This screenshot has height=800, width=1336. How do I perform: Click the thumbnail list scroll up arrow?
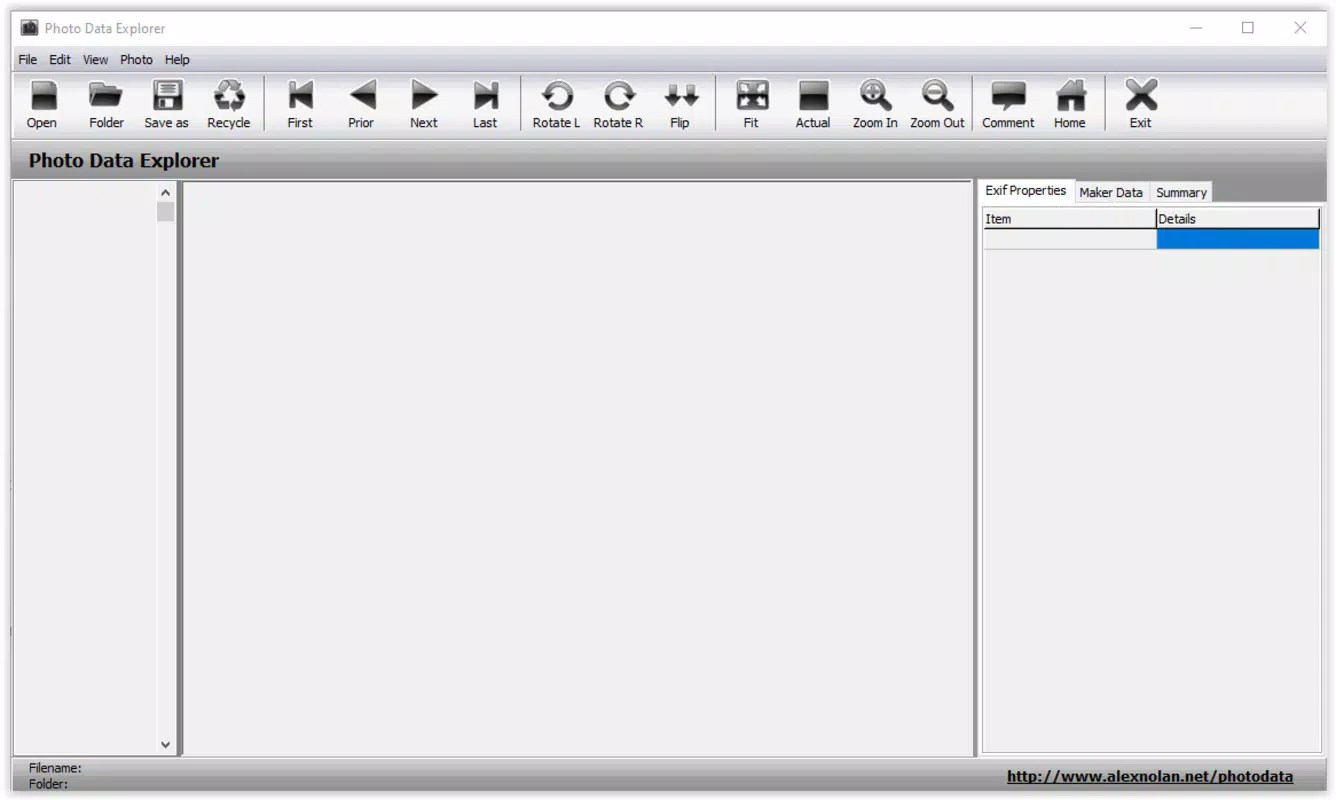click(x=166, y=192)
